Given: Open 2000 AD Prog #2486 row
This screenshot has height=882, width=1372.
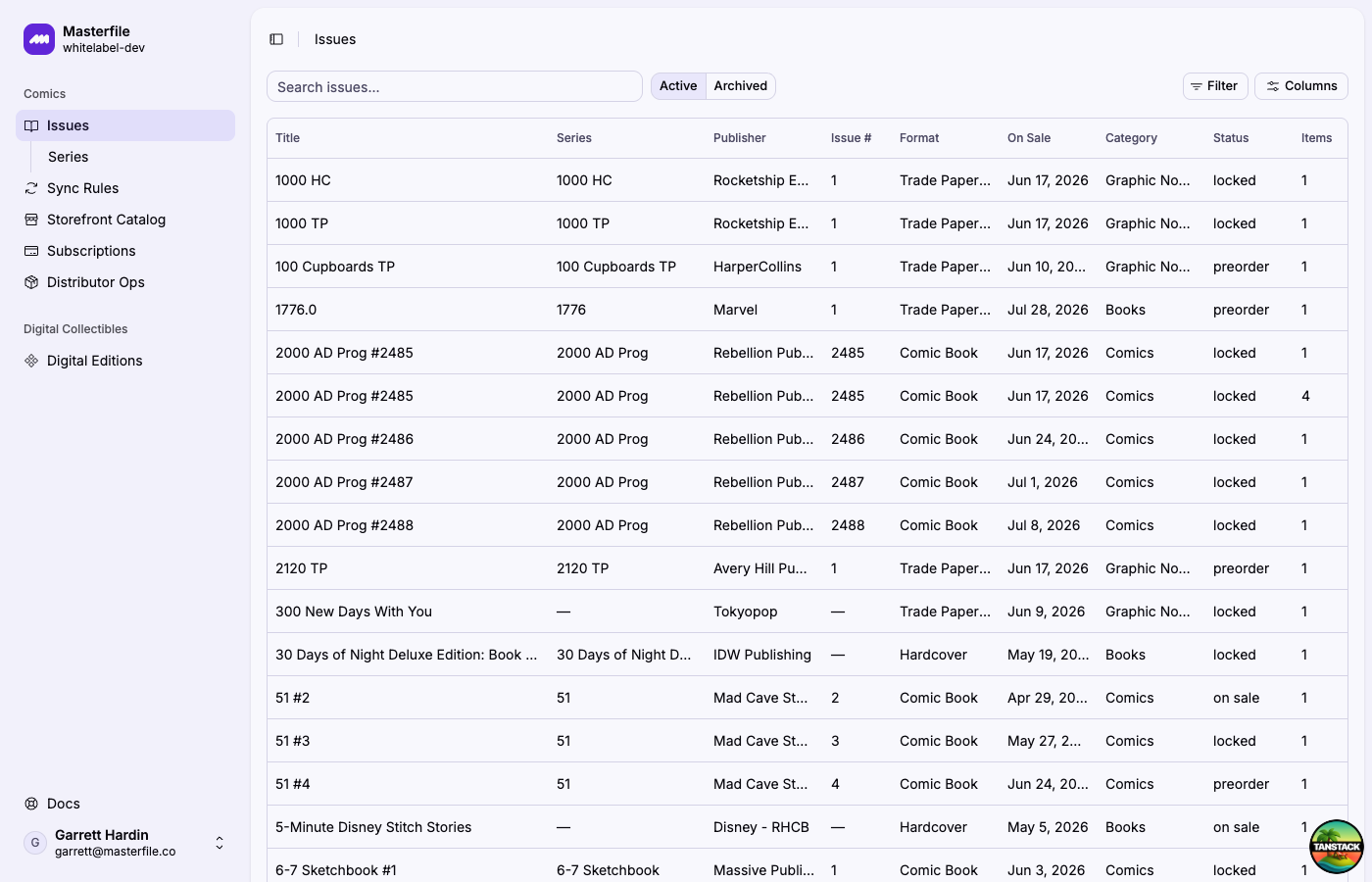Looking at the screenshot, I should click(x=807, y=439).
